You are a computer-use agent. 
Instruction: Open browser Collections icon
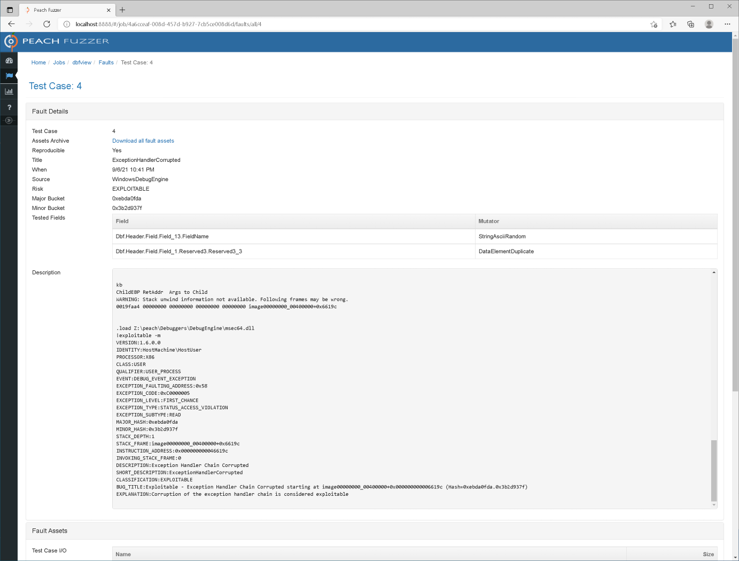coord(690,24)
